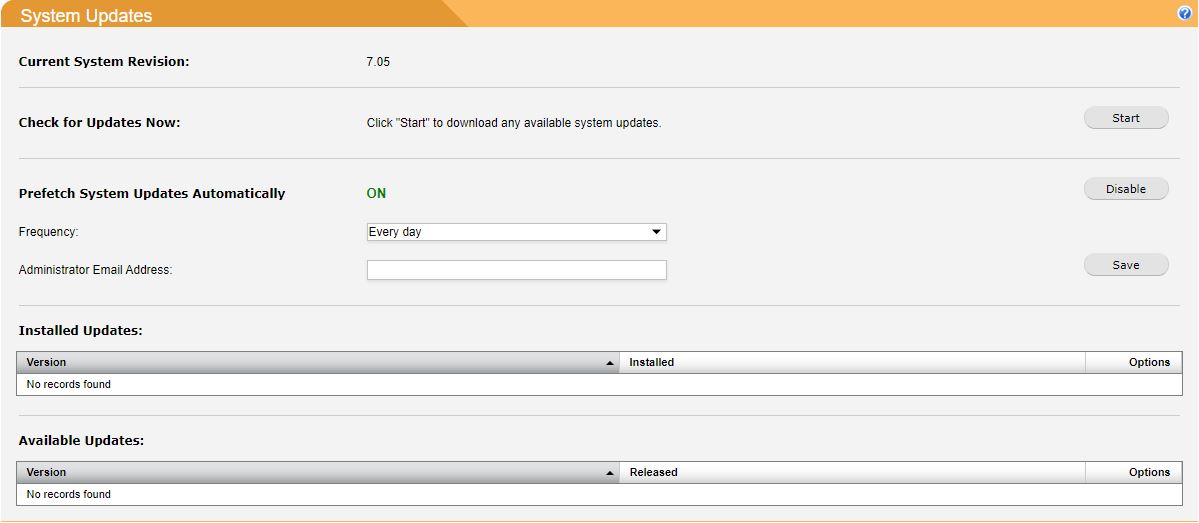Click the Installed Updates section heading

click(x=81, y=331)
